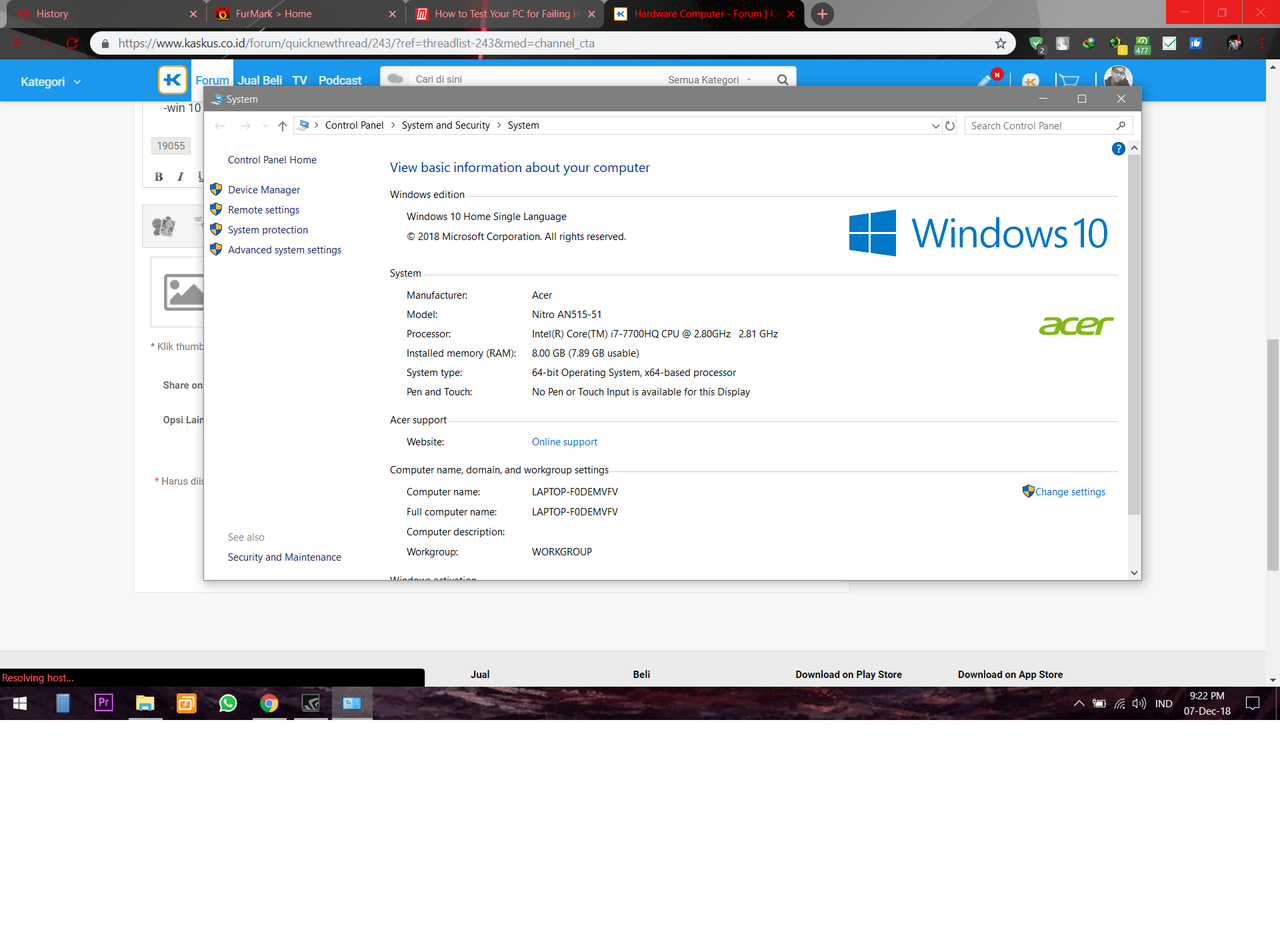Open Advanced system settings

(x=284, y=250)
